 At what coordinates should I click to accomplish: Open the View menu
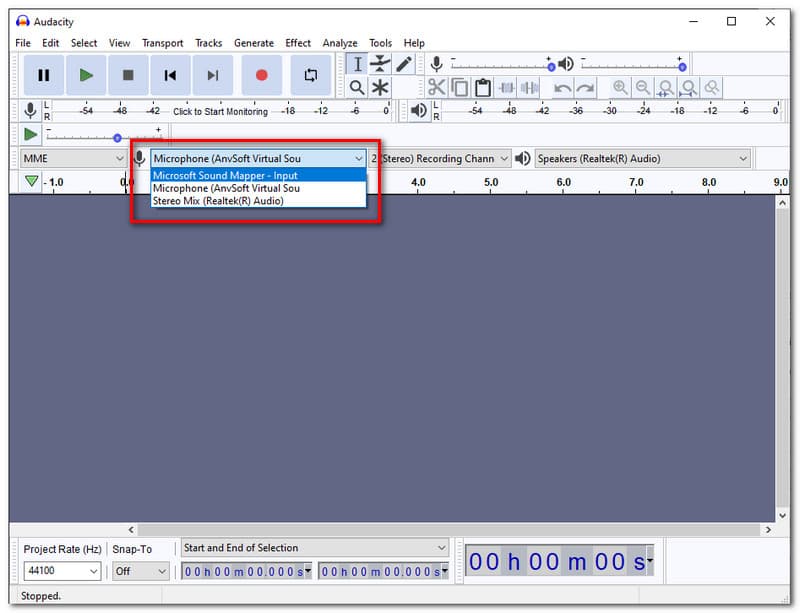119,43
